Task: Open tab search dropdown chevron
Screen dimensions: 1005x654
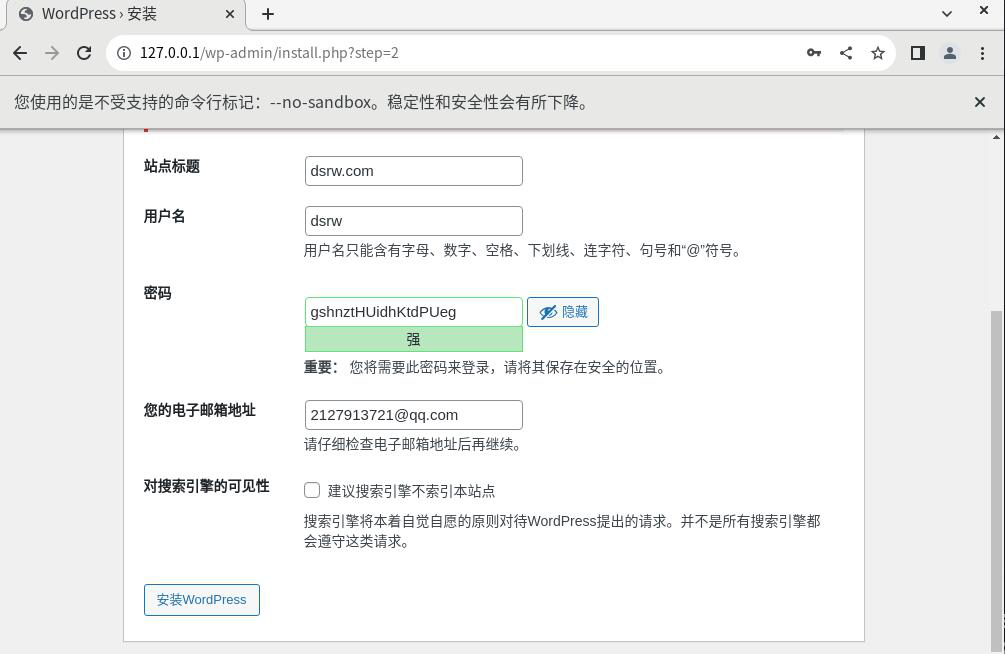Action: click(947, 13)
